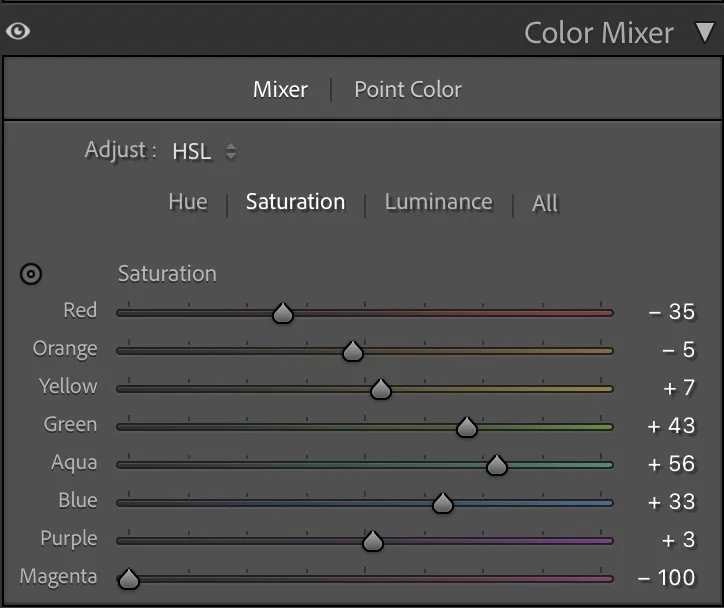724x608 pixels.
Task: Click the Adjust label
Action: coord(121,150)
